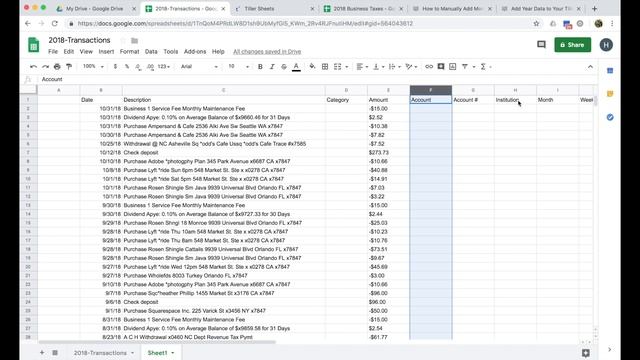Open the borders menu
Image resolution: width=640 pixels, height=360 pixels.
pyautogui.click(x=325, y=67)
